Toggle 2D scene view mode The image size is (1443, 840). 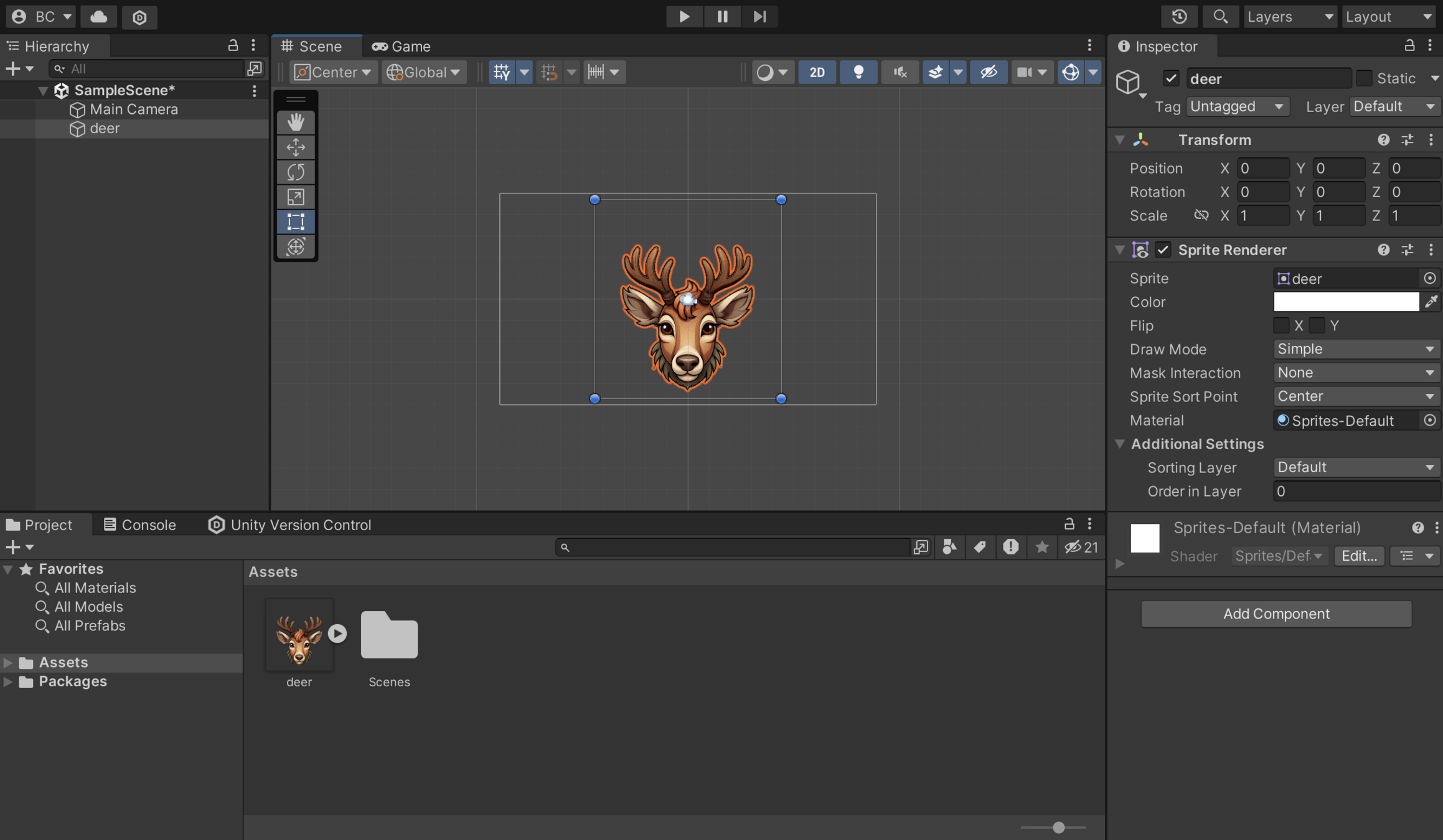817,72
